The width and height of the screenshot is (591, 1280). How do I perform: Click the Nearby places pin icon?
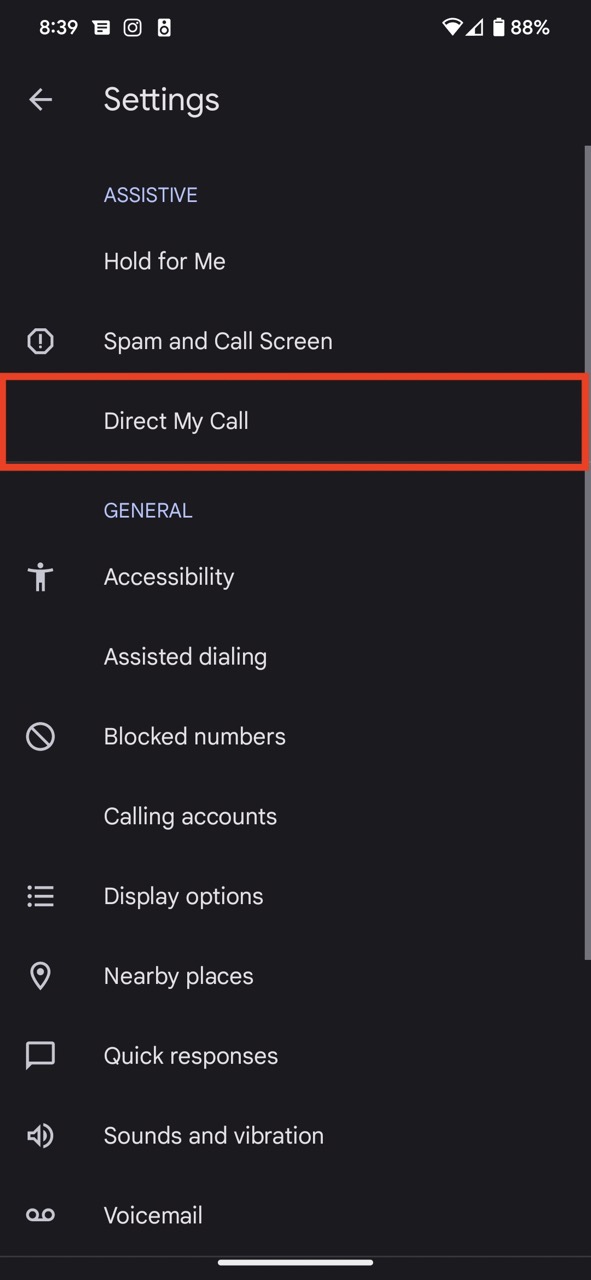[x=40, y=976]
